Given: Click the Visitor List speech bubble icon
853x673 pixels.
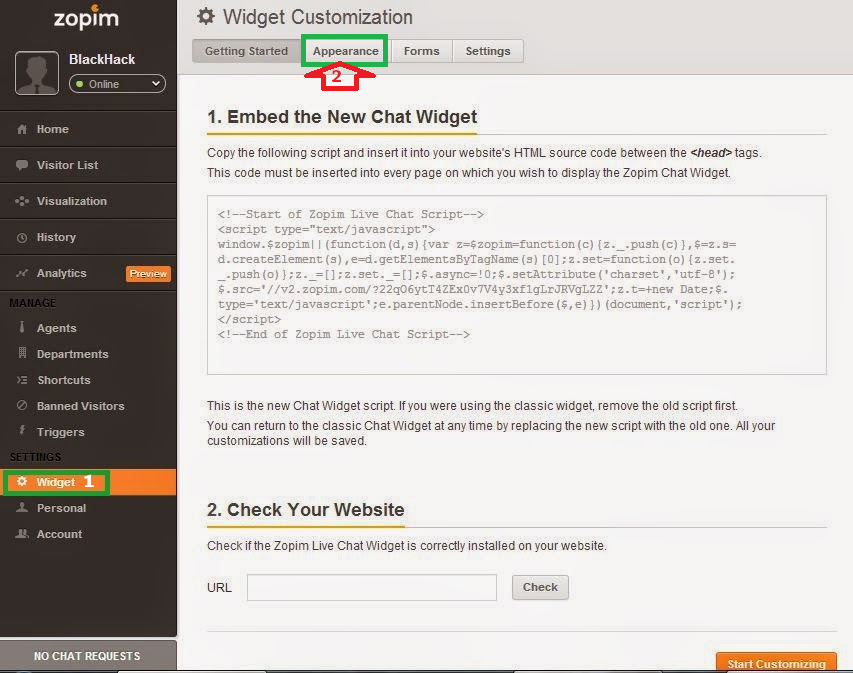Looking at the screenshot, I should (x=22, y=165).
